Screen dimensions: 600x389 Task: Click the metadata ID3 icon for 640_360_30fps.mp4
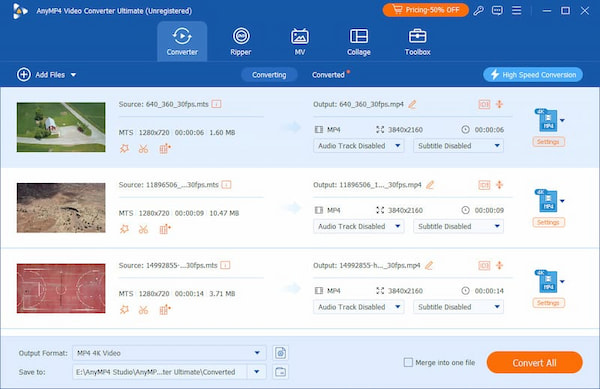pyautogui.click(x=484, y=104)
